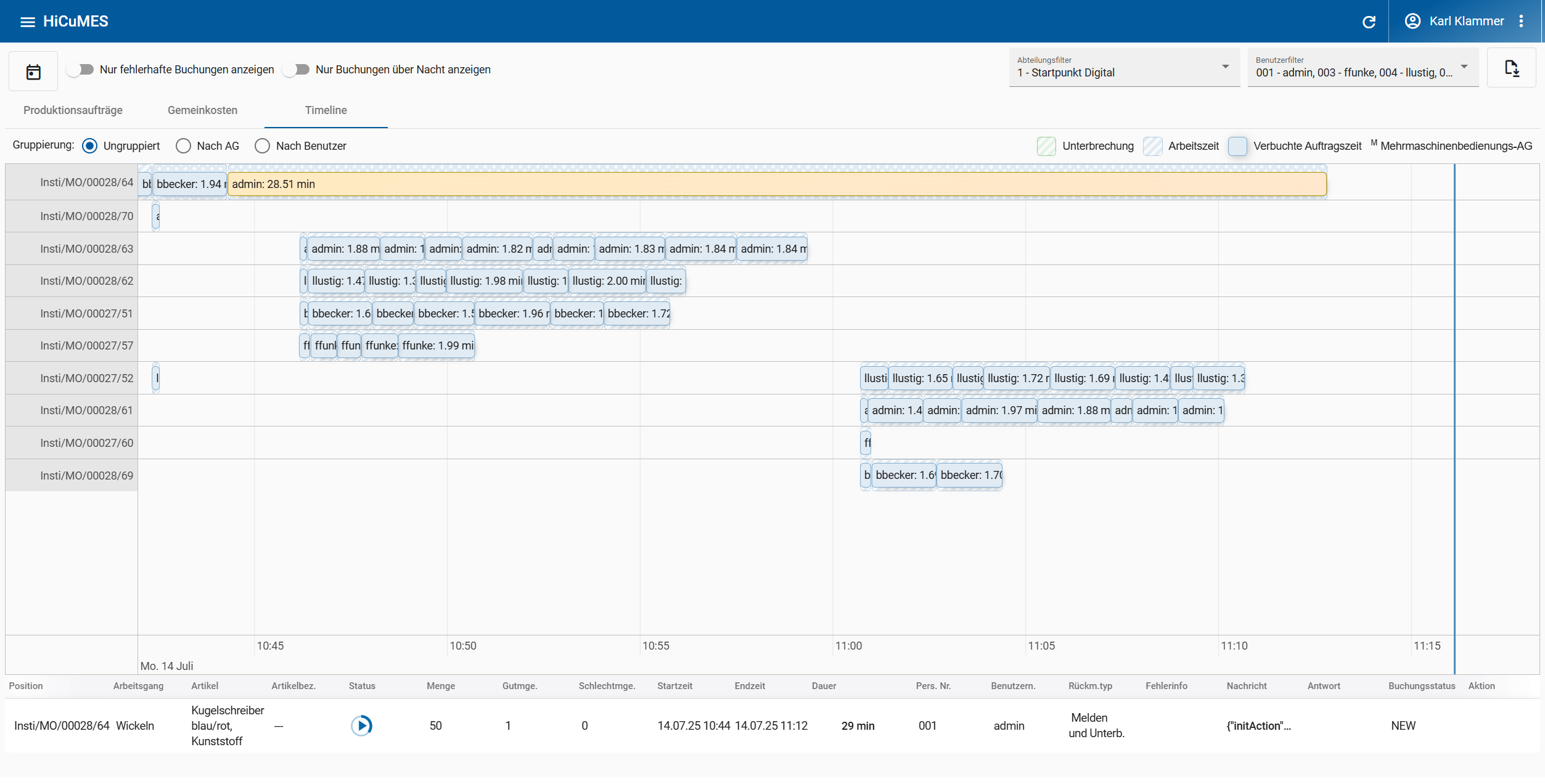Click the Wickeln cell in table row
1545x784 pixels.
[135, 726]
